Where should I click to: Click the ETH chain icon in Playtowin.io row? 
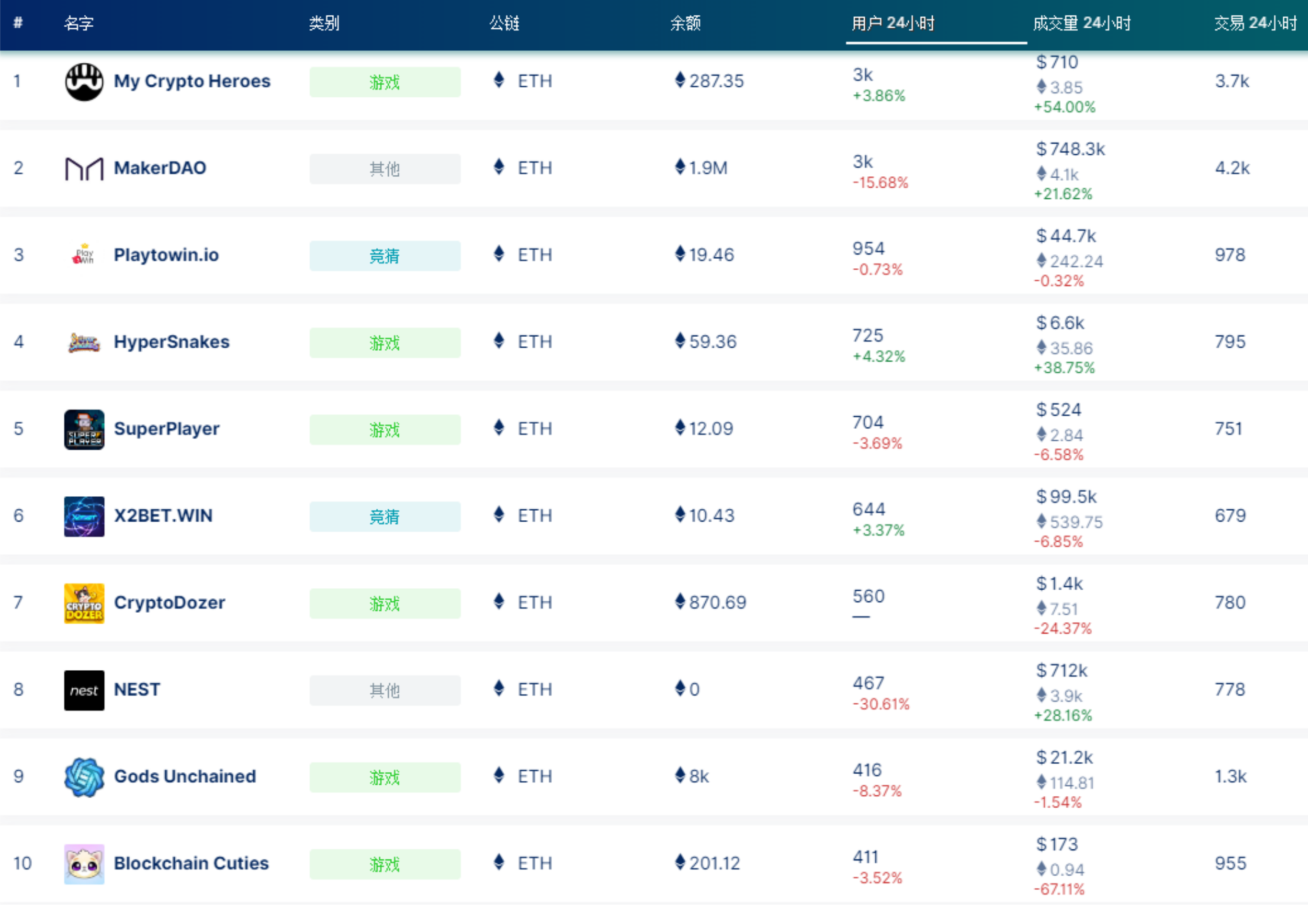click(x=499, y=254)
